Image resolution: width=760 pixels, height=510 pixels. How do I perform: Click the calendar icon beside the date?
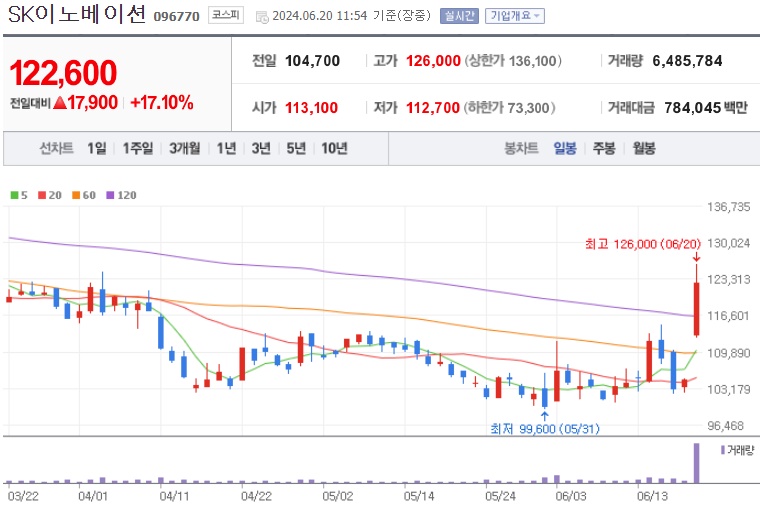(x=262, y=17)
